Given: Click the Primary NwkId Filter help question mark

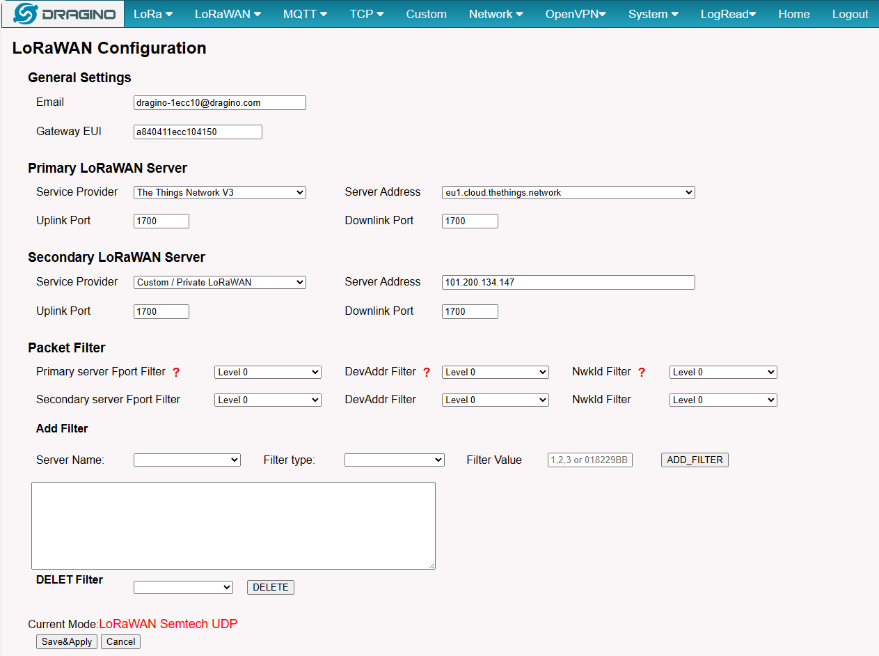Looking at the screenshot, I should click(642, 372).
